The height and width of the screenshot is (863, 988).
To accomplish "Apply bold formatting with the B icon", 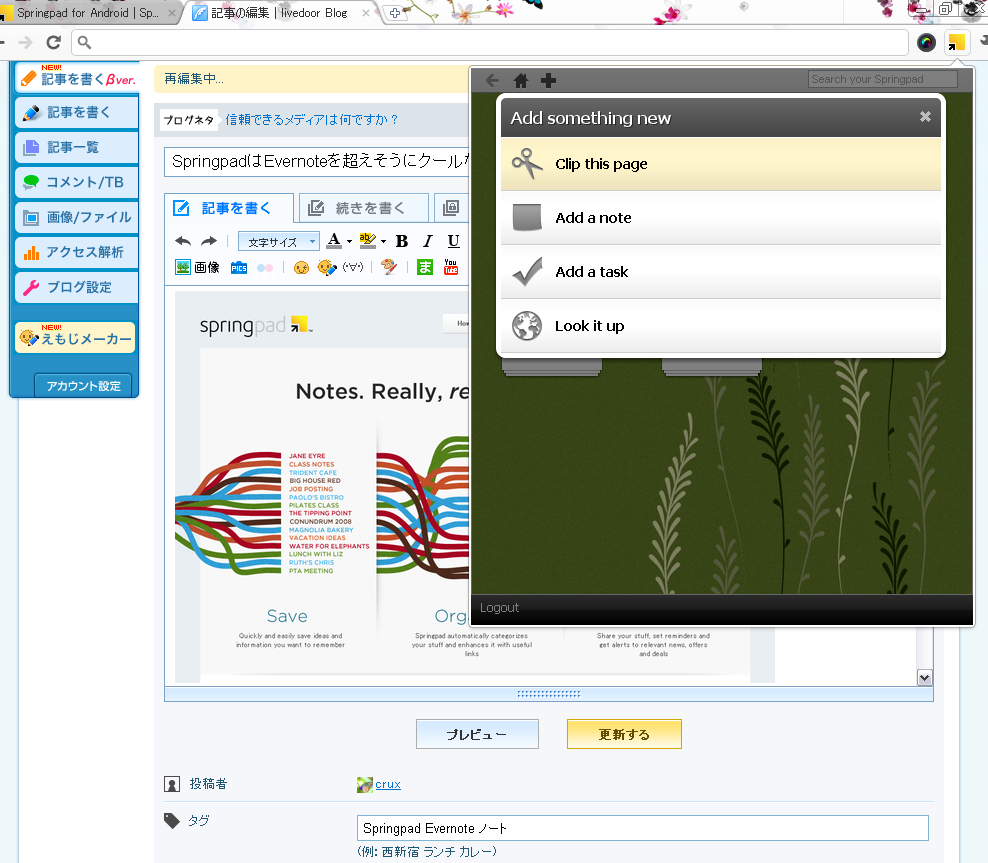I will click(x=401, y=241).
